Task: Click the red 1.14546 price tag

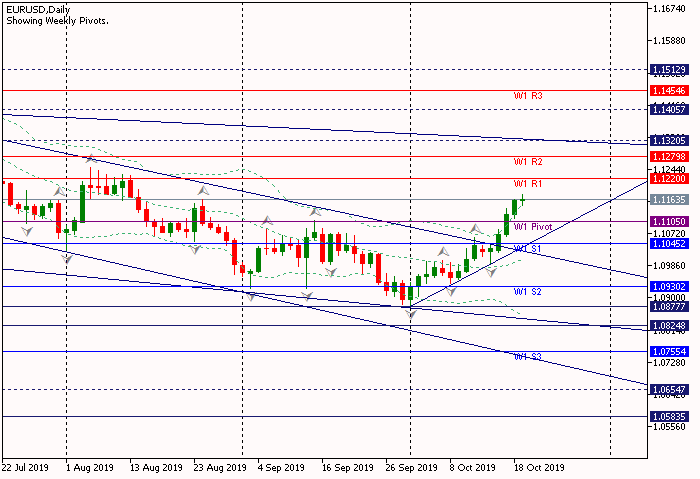Action: (667, 90)
